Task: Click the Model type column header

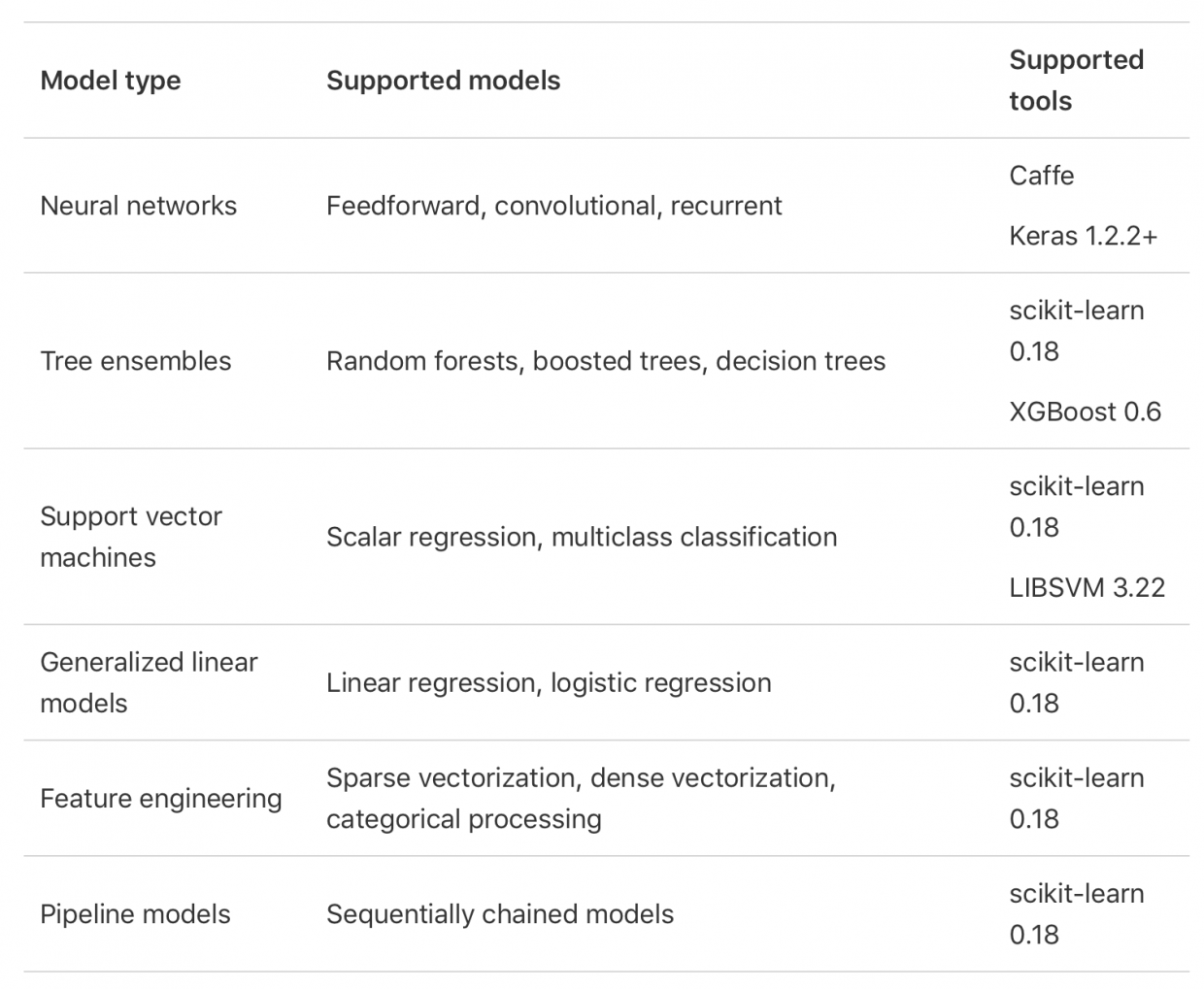Action: [111, 81]
